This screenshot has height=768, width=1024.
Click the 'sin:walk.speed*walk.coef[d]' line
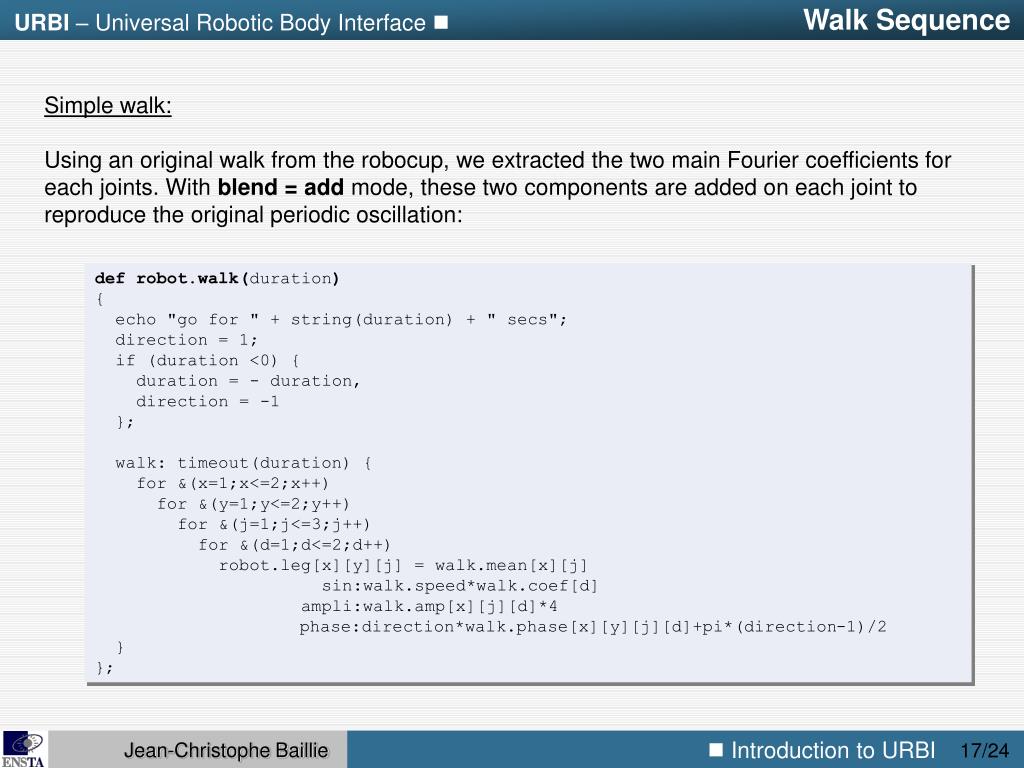[x=460, y=586]
